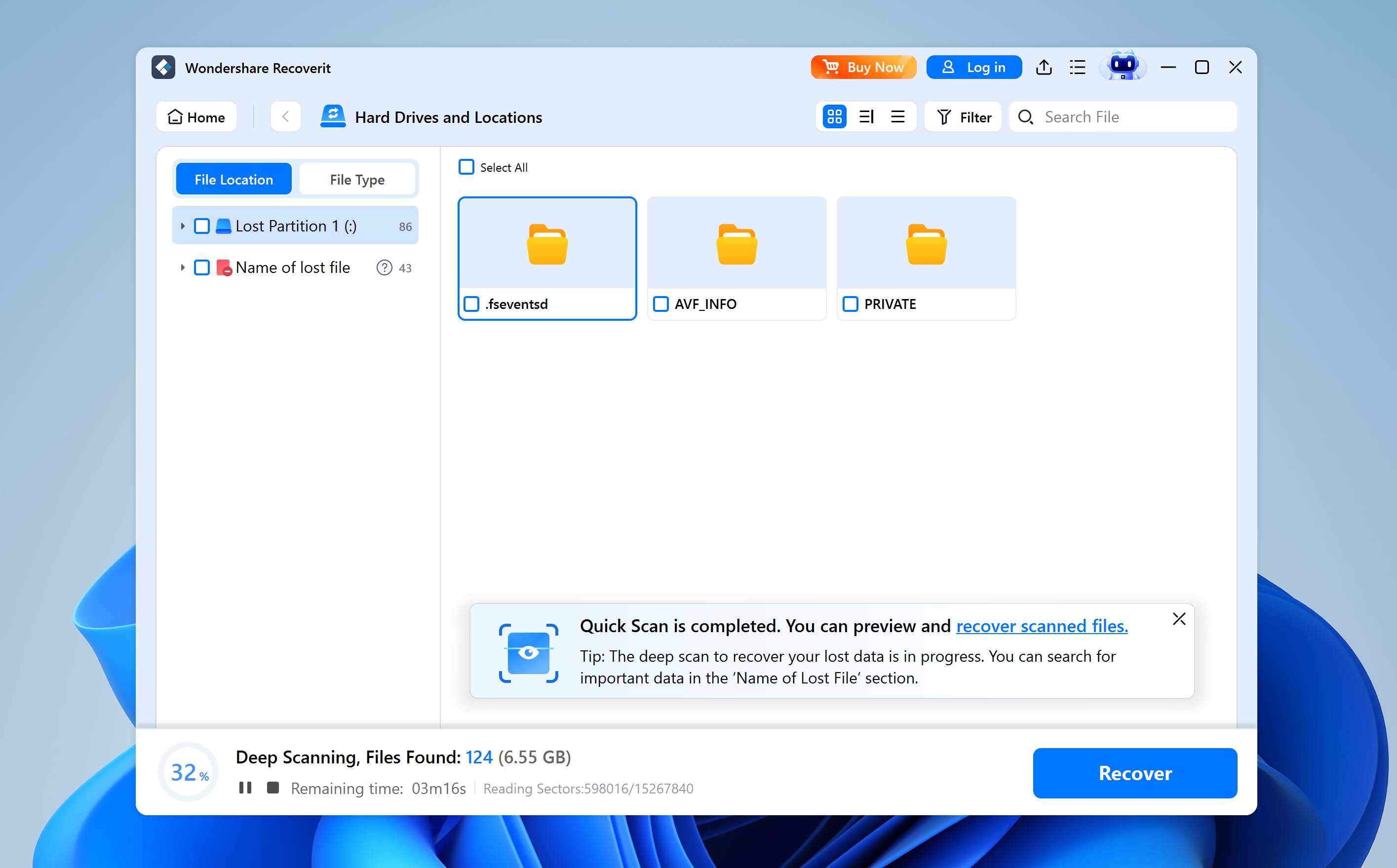Select the Name of lost file row label
This screenshot has height=868, width=1397.
click(x=293, y=267)
